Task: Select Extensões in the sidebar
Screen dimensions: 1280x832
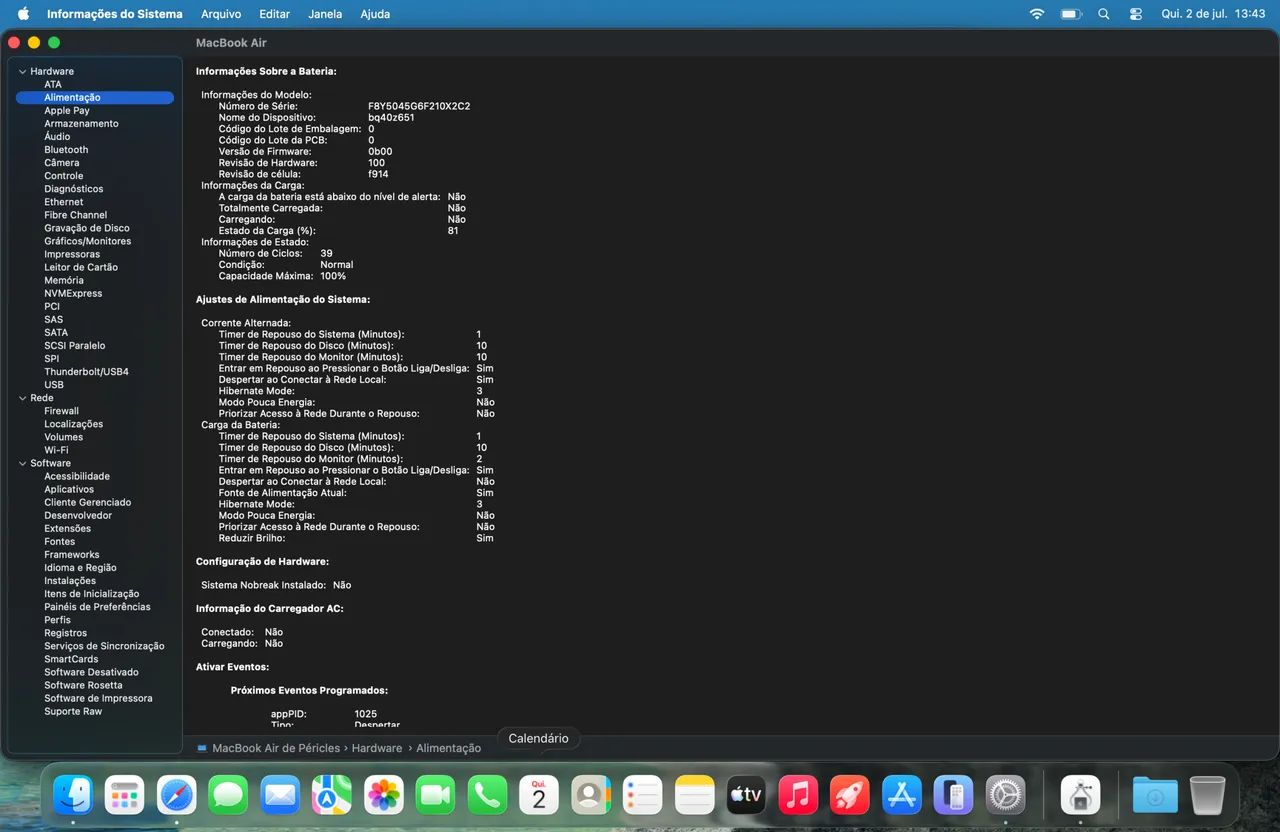Action: (x=67, y=529)
